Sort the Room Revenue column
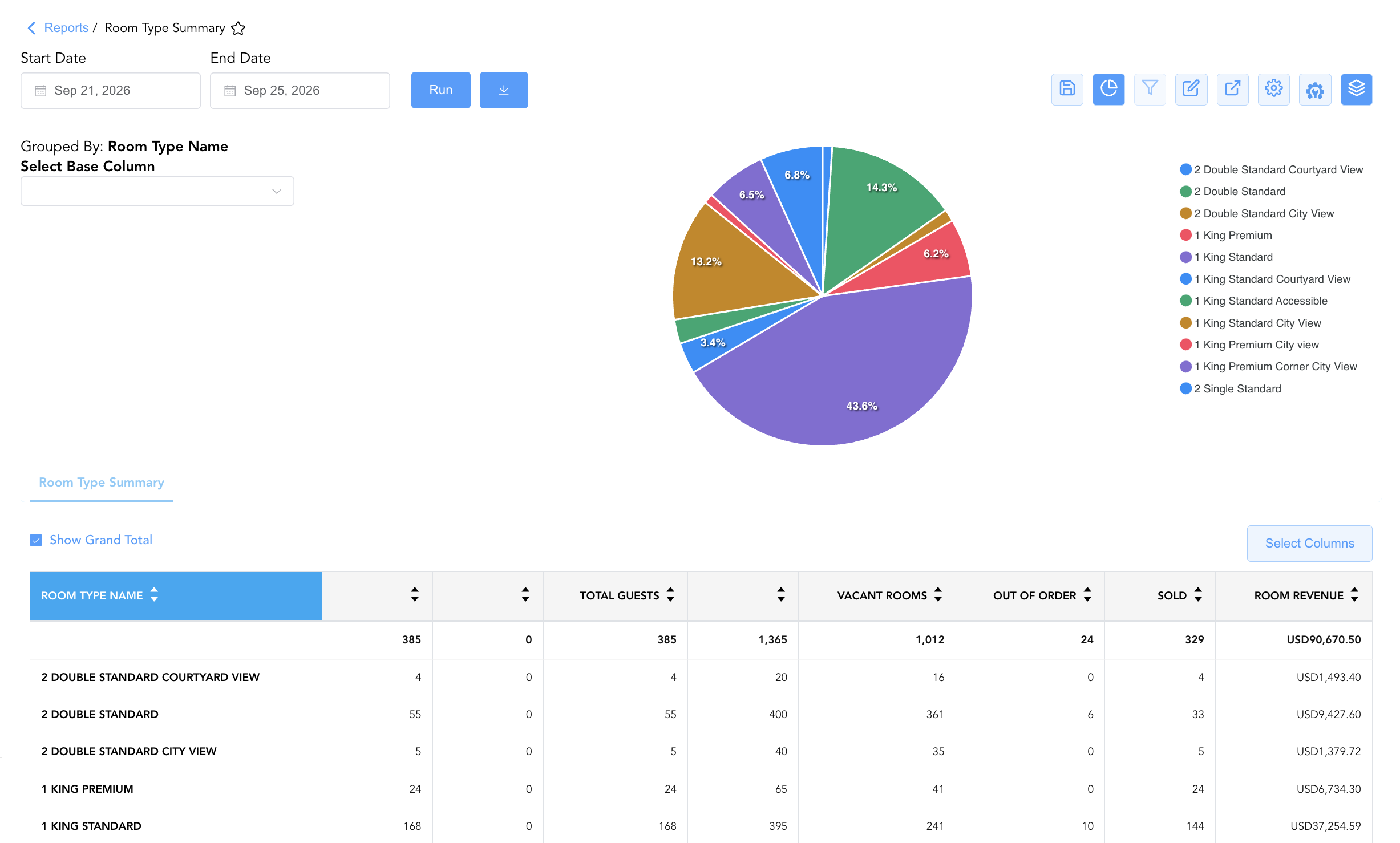The image size is (1400, 843). point(1354,595)
